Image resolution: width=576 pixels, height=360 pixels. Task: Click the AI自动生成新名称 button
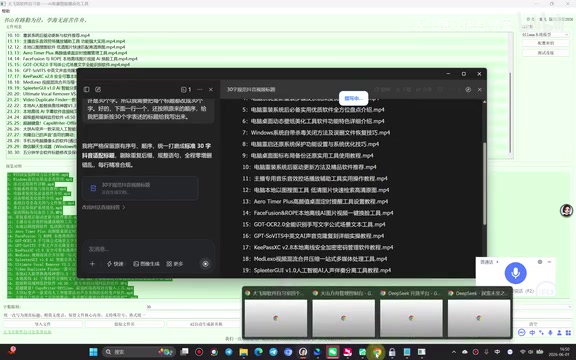tap(206, 324)
